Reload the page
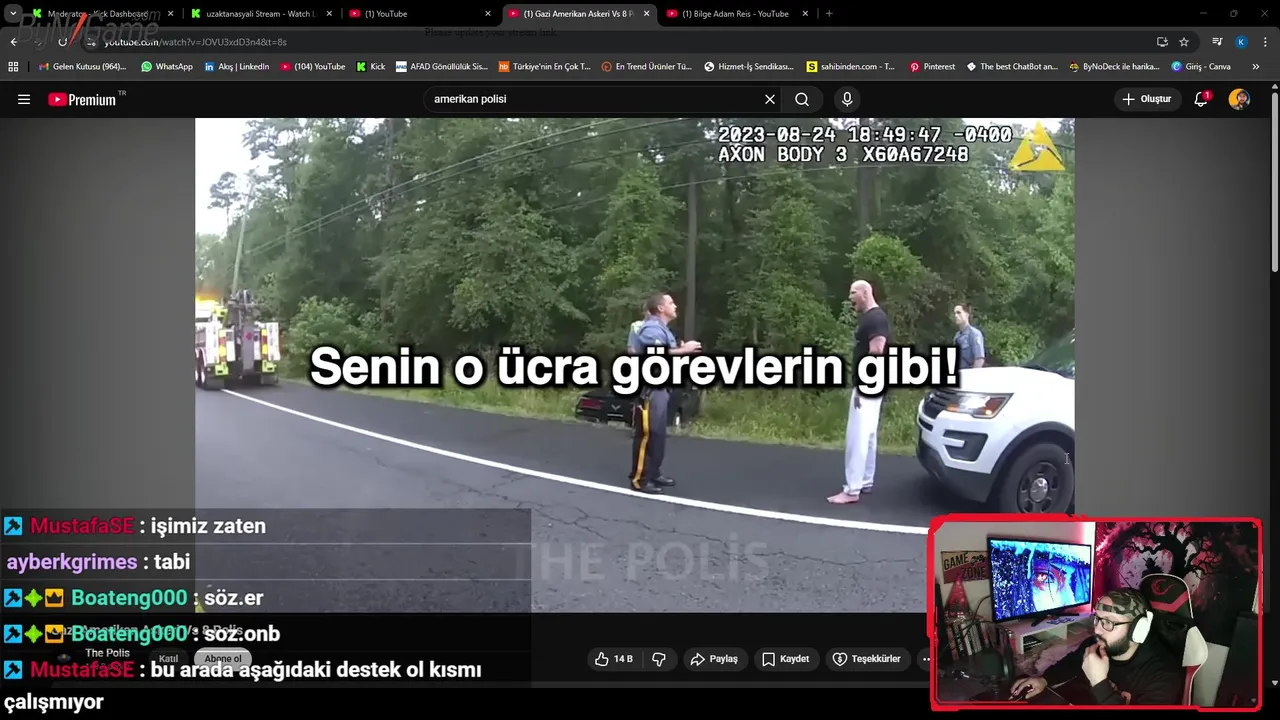Image resolution: width=1280 pixels, height=720 pixels. point(62,42)
